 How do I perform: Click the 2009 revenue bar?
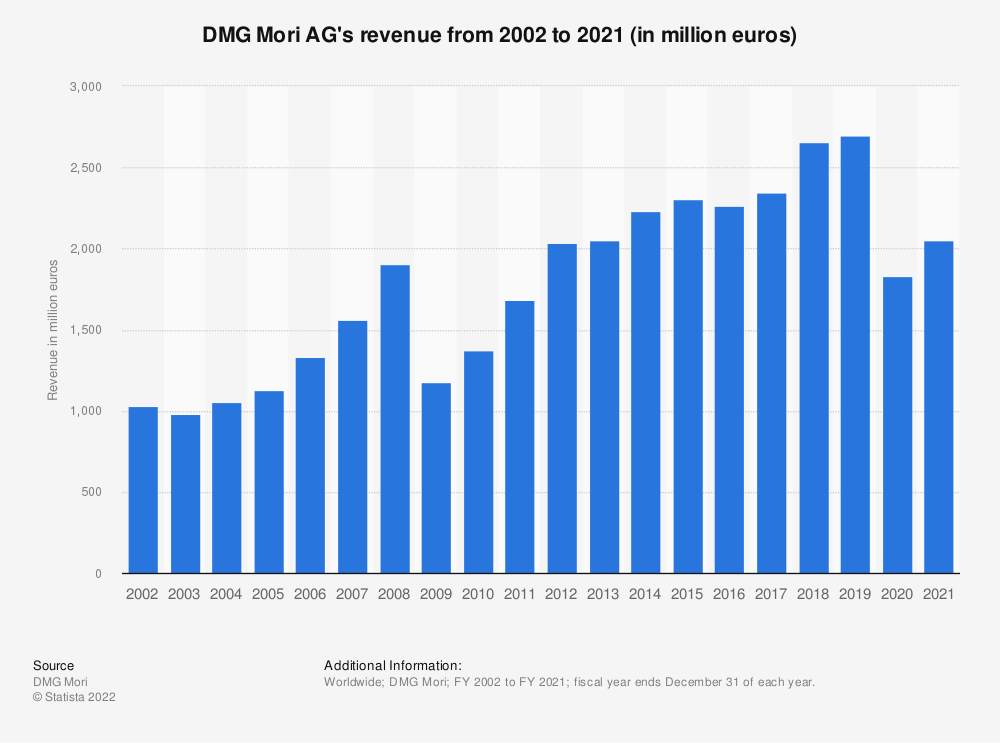(436, 478)
